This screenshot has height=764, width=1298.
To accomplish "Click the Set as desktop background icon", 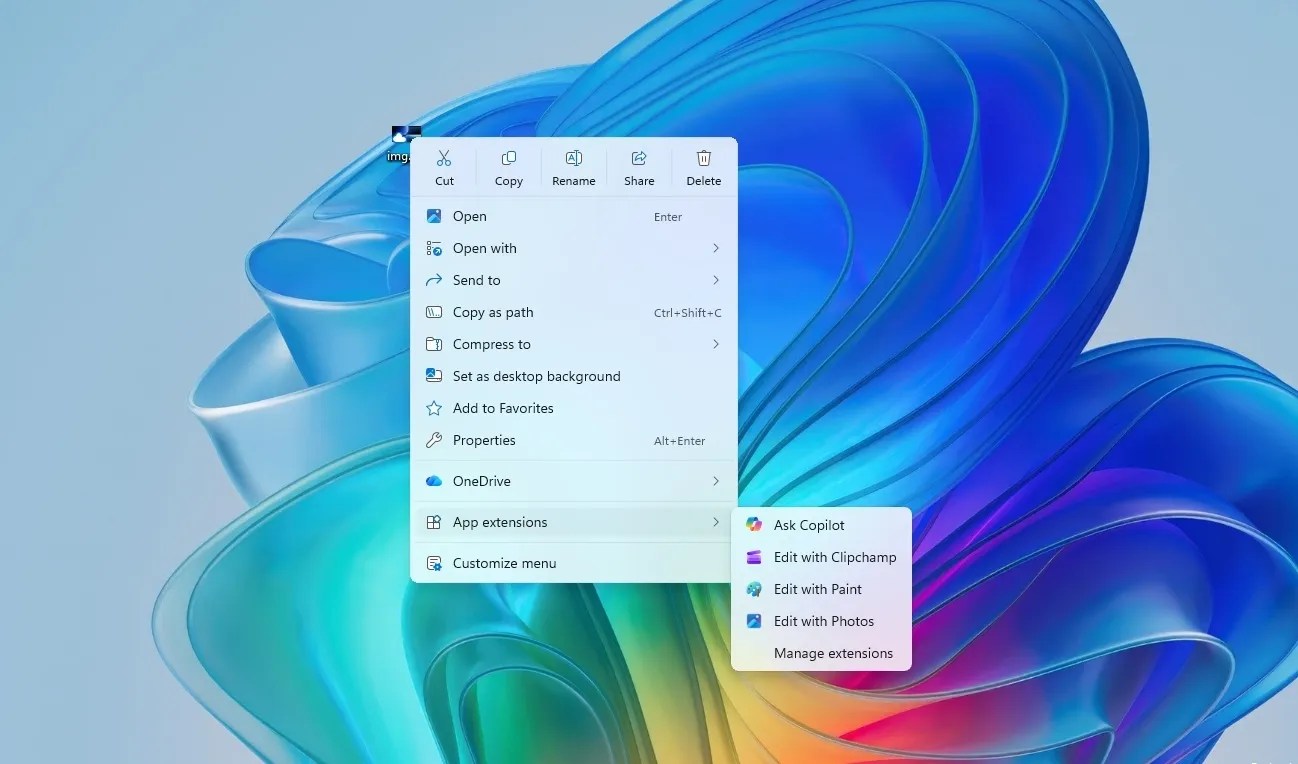I will click(434, 376).
